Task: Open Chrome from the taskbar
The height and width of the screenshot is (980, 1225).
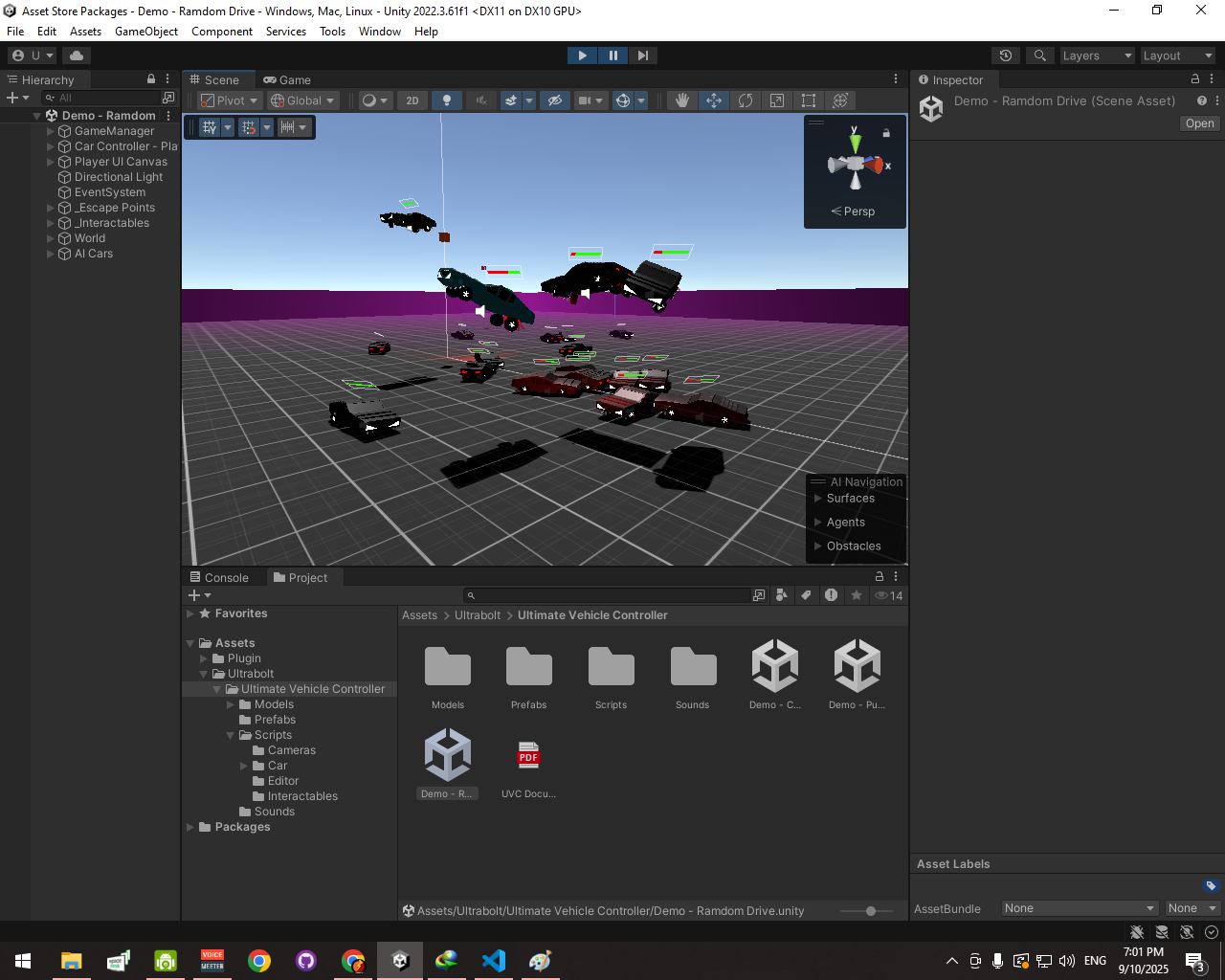Action: 259,960
